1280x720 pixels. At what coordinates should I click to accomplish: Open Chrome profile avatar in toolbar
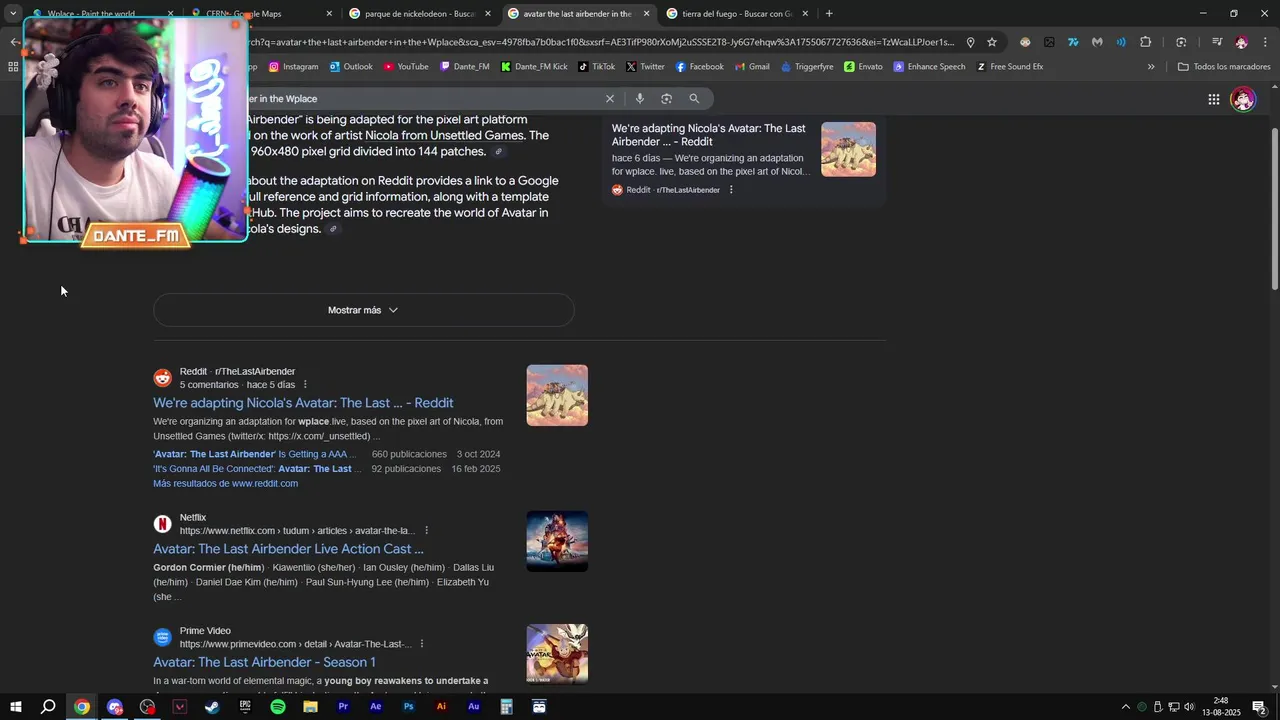(1241, 42)
